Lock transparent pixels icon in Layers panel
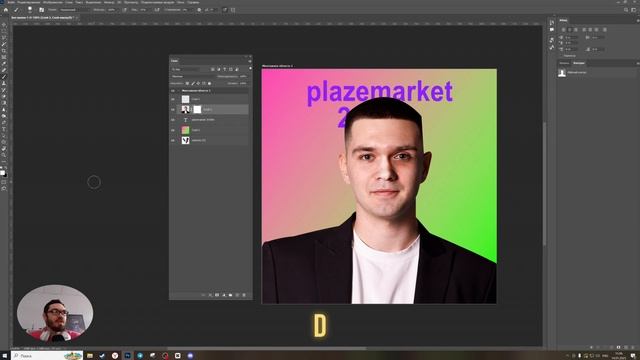 coord(187,83)
